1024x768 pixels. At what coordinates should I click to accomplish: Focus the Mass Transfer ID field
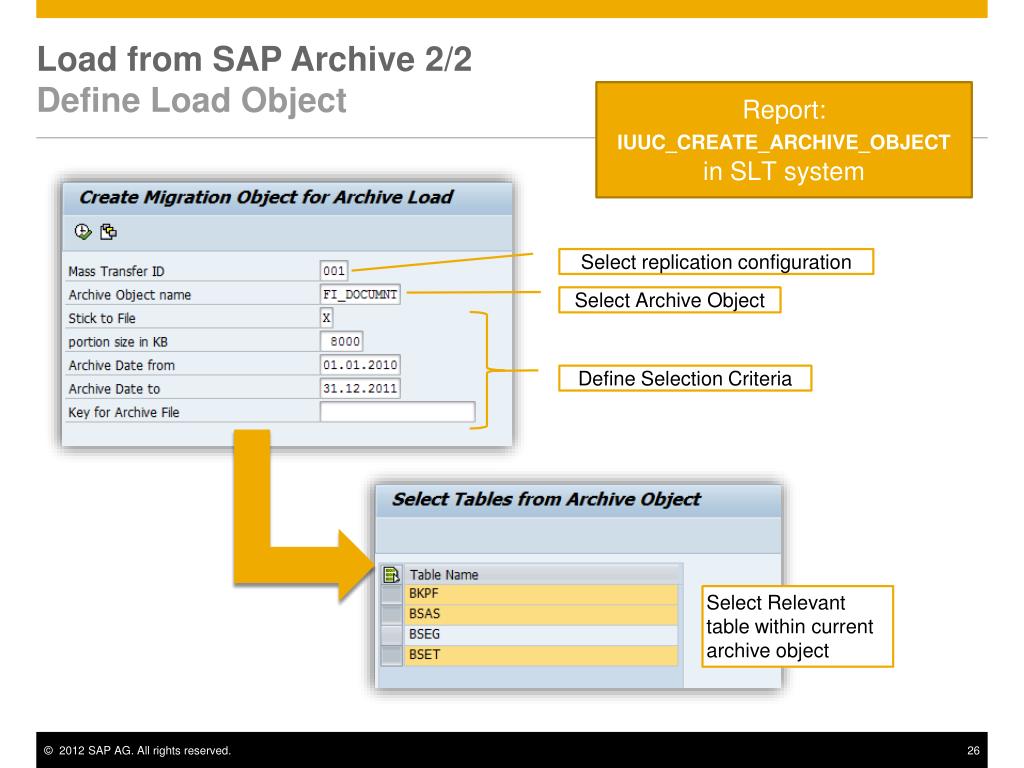click(334, 270)
